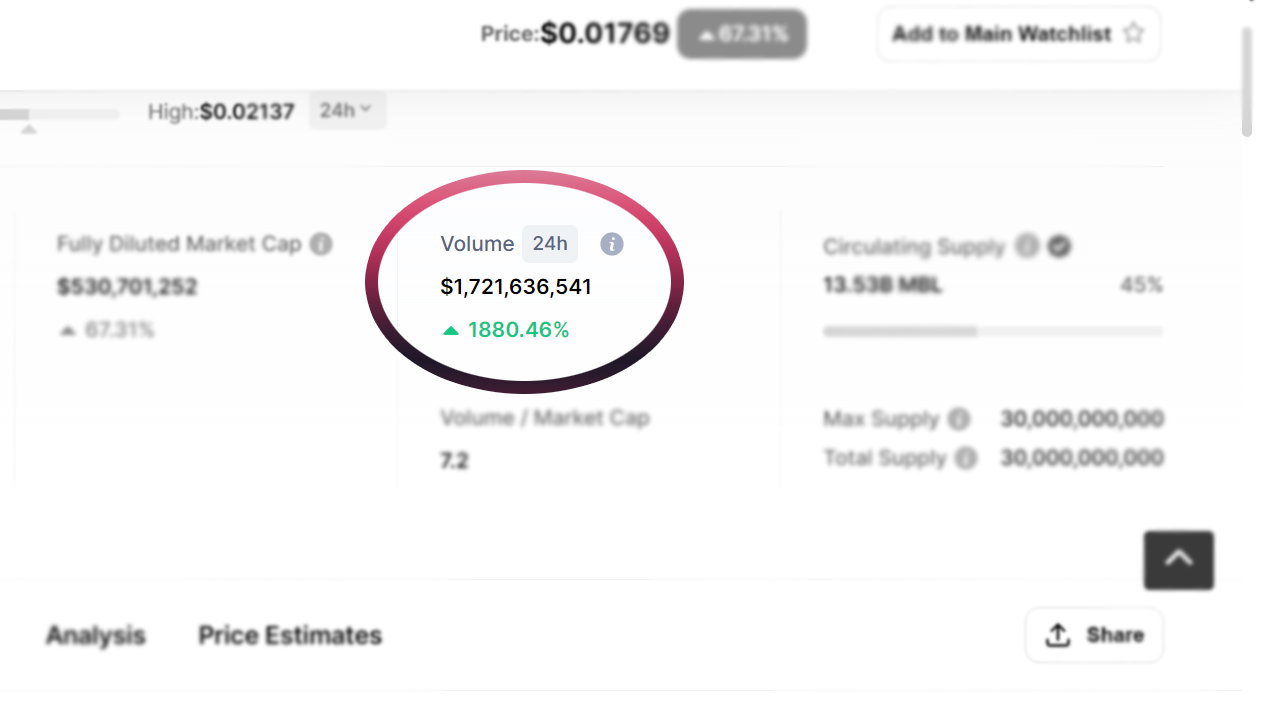Click the vertical page scrollbar
This screenshot has width=1280, height=720.
point(1247,82)
